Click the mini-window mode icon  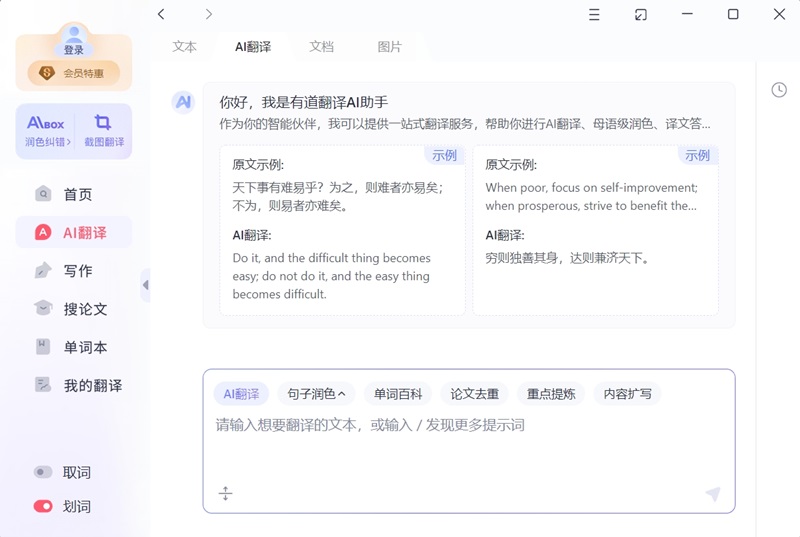641,14
